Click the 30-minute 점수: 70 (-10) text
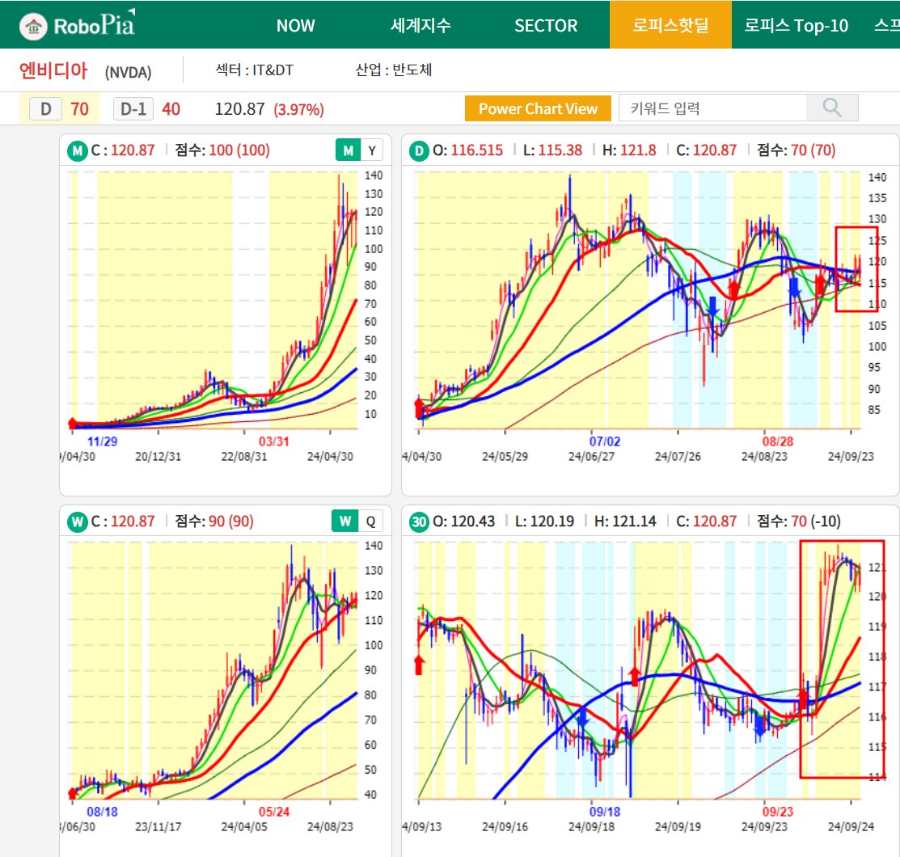The width and height of the screenshot is (900, 857). (798, 521)
